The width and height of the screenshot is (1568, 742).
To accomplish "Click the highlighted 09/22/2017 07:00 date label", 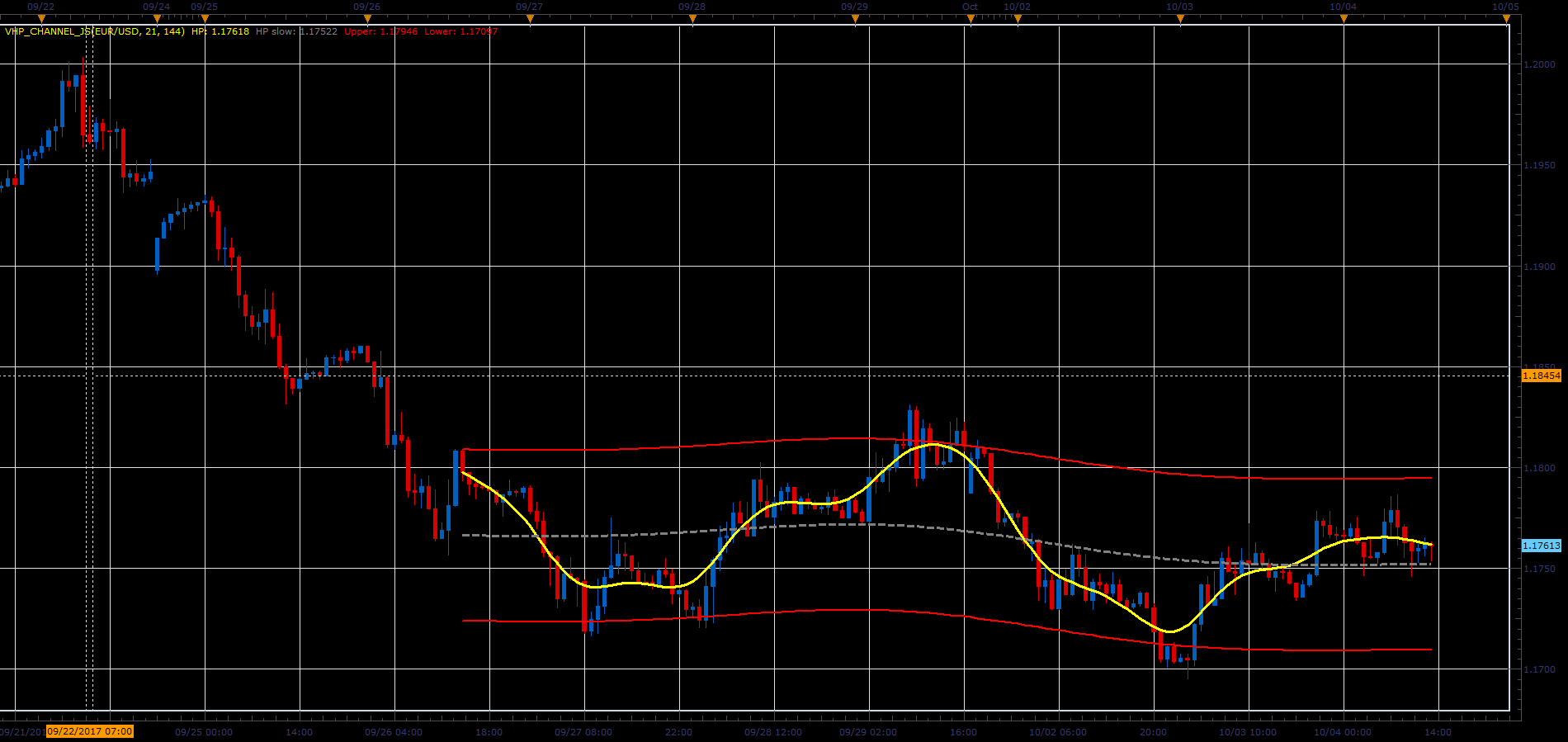I will (90, 731).
